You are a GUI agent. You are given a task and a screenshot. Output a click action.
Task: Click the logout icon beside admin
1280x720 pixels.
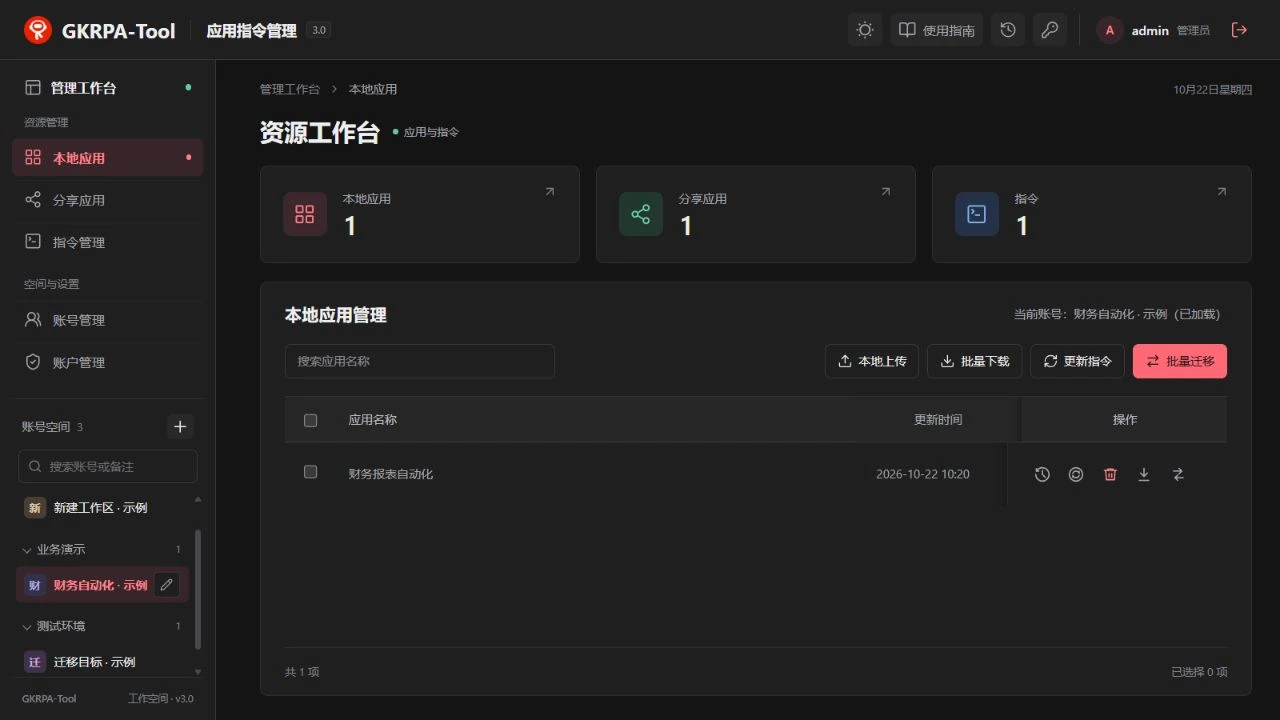(1239, 30)
